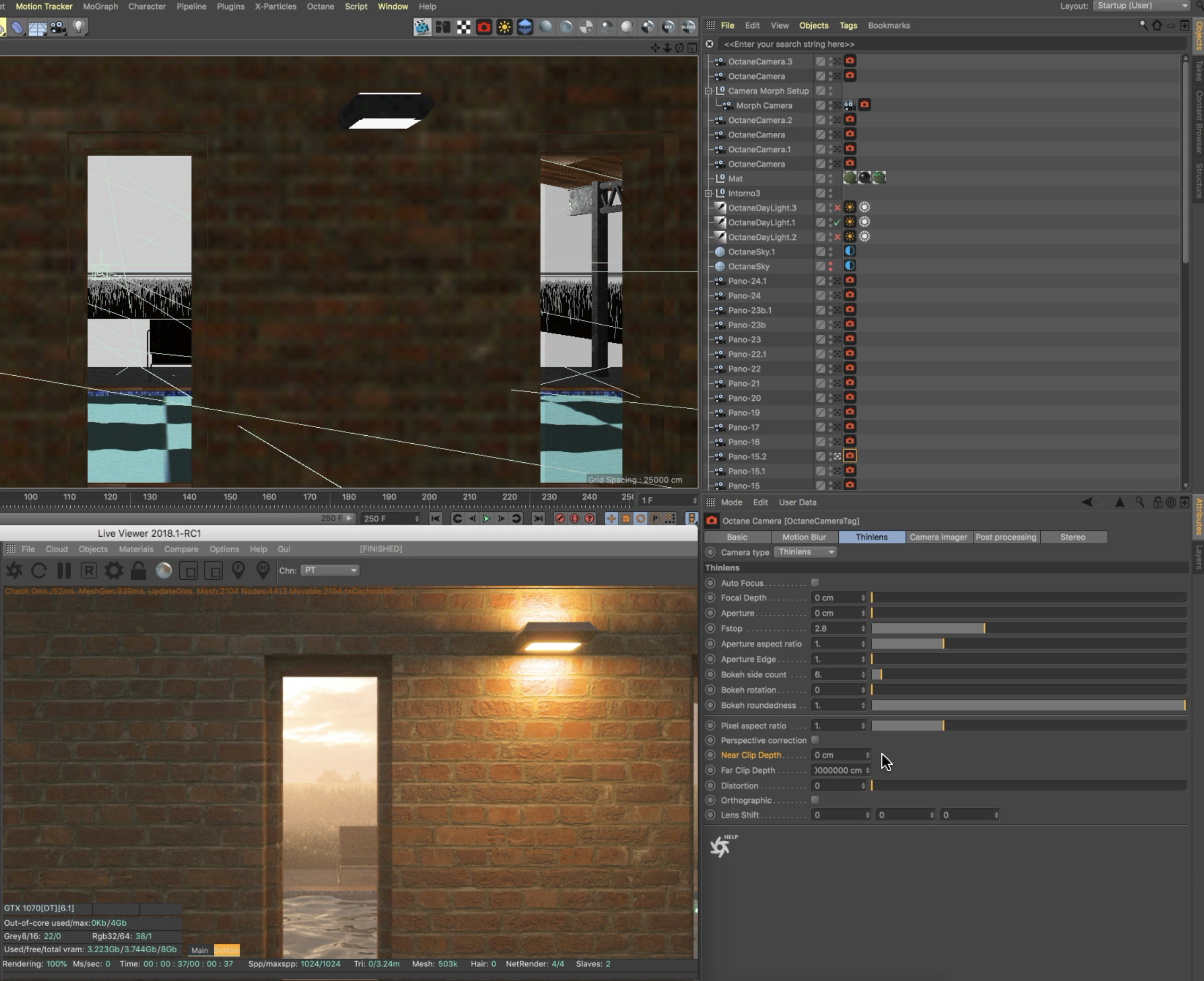The height and width of the screenshot is (981, 1204).
Task: Click the red Octane camera toolbar icon
Action: [484, 27]
